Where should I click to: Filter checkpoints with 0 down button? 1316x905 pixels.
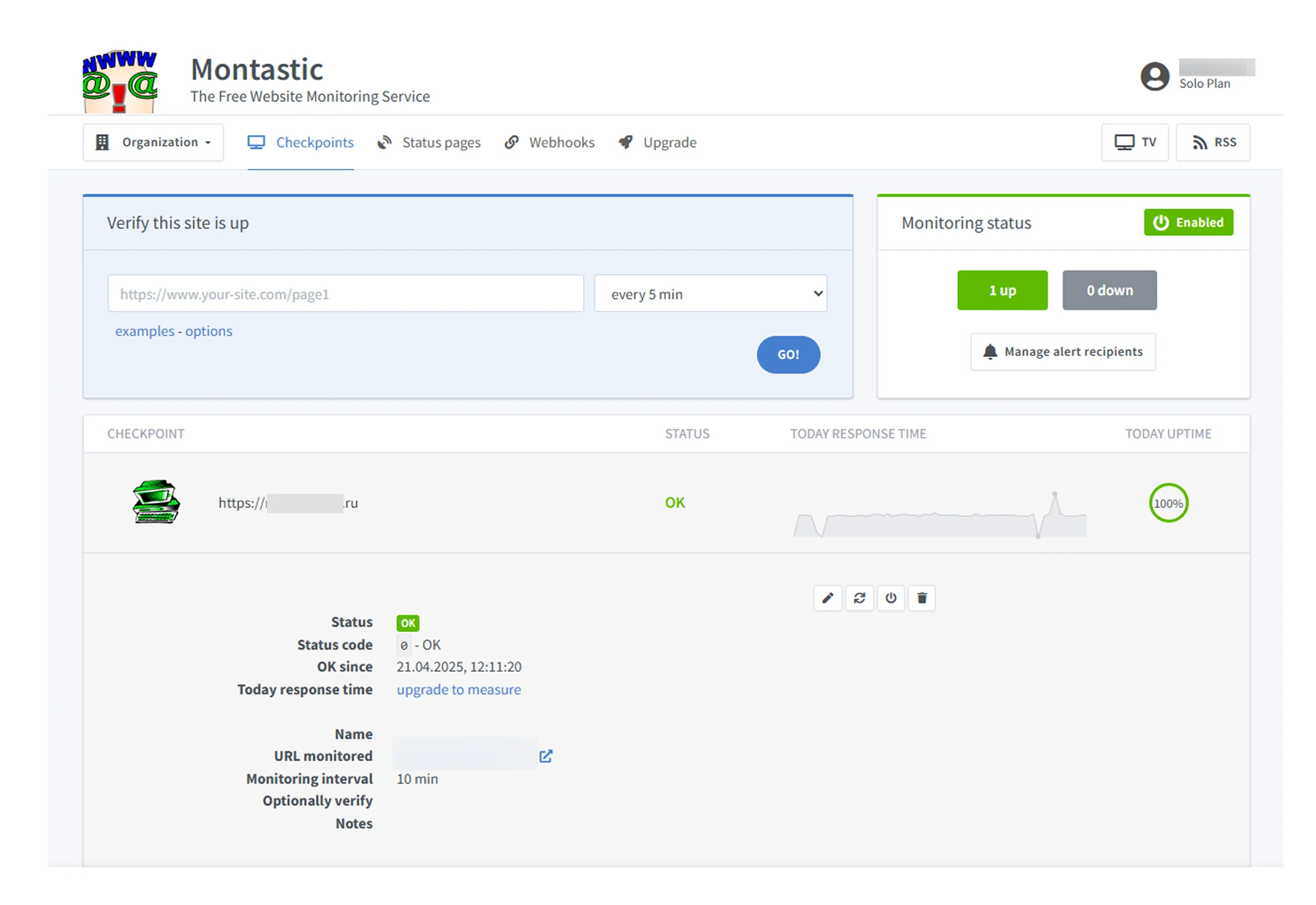pos(1109,290)
